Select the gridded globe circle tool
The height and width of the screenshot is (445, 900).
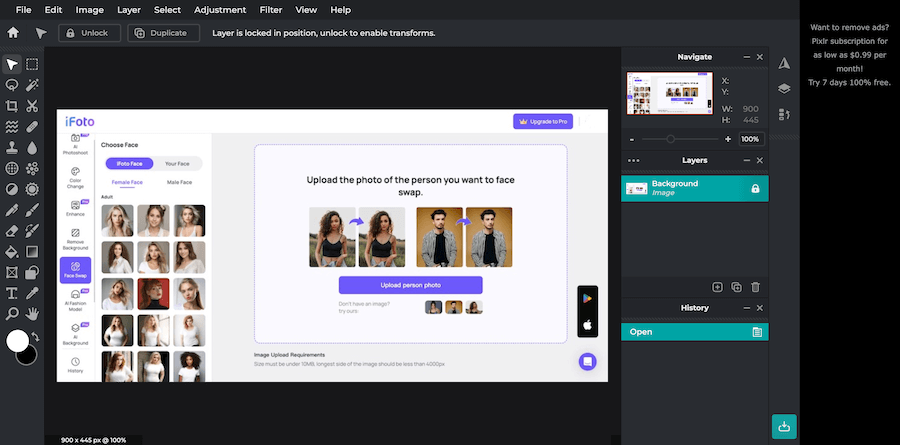(x=11, y=168)
